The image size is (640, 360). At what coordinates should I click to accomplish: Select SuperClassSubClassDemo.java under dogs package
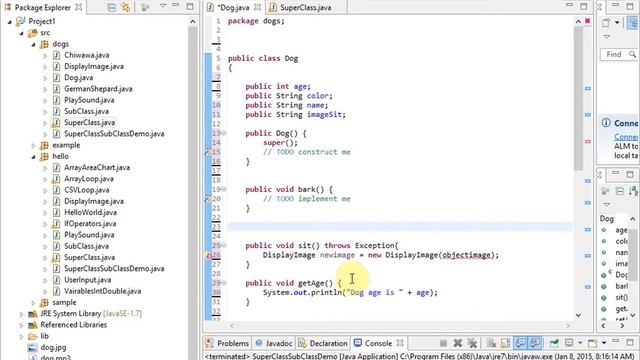114,133
